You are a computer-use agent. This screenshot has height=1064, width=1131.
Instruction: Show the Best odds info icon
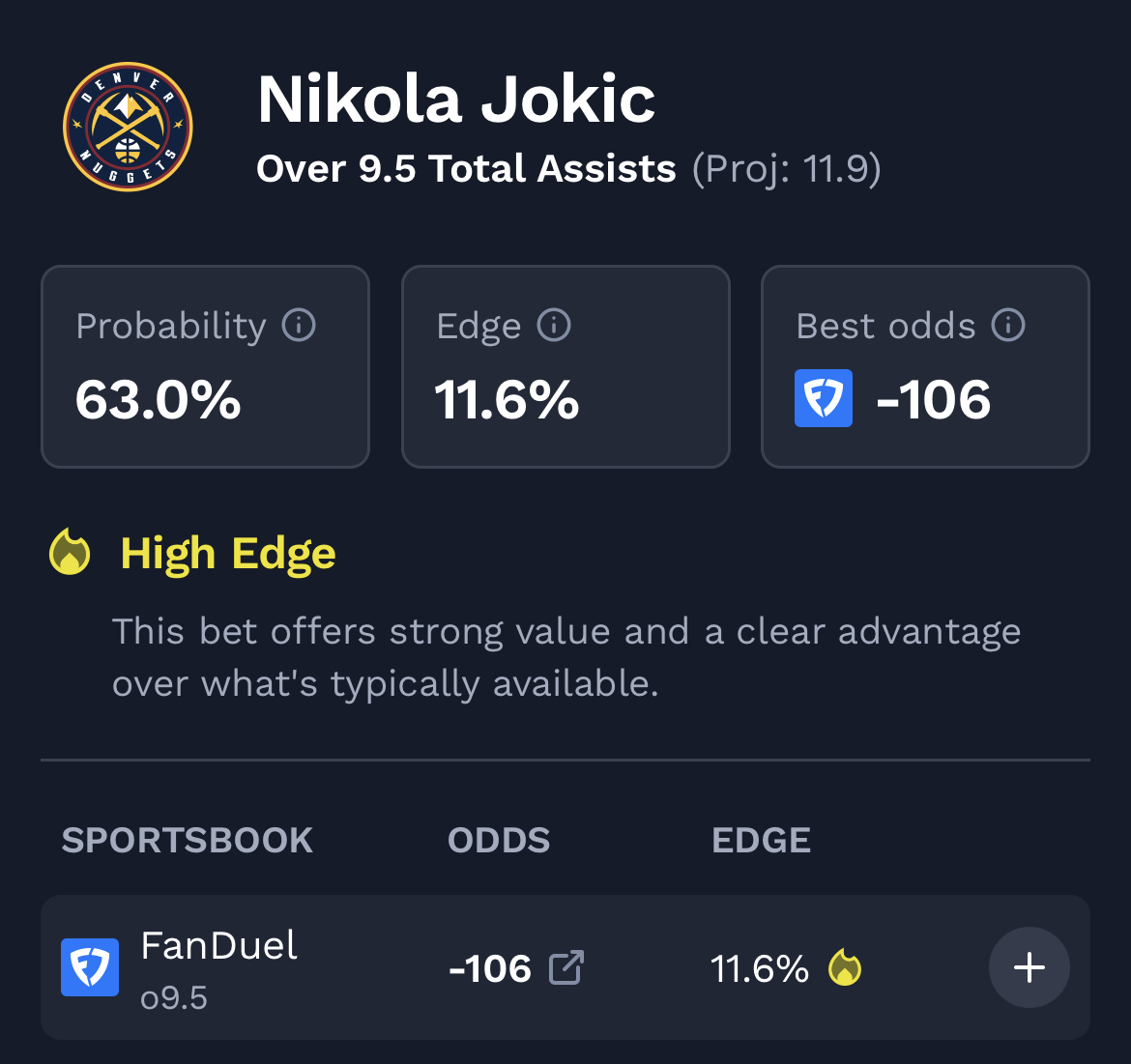(x=1008, y=326)
